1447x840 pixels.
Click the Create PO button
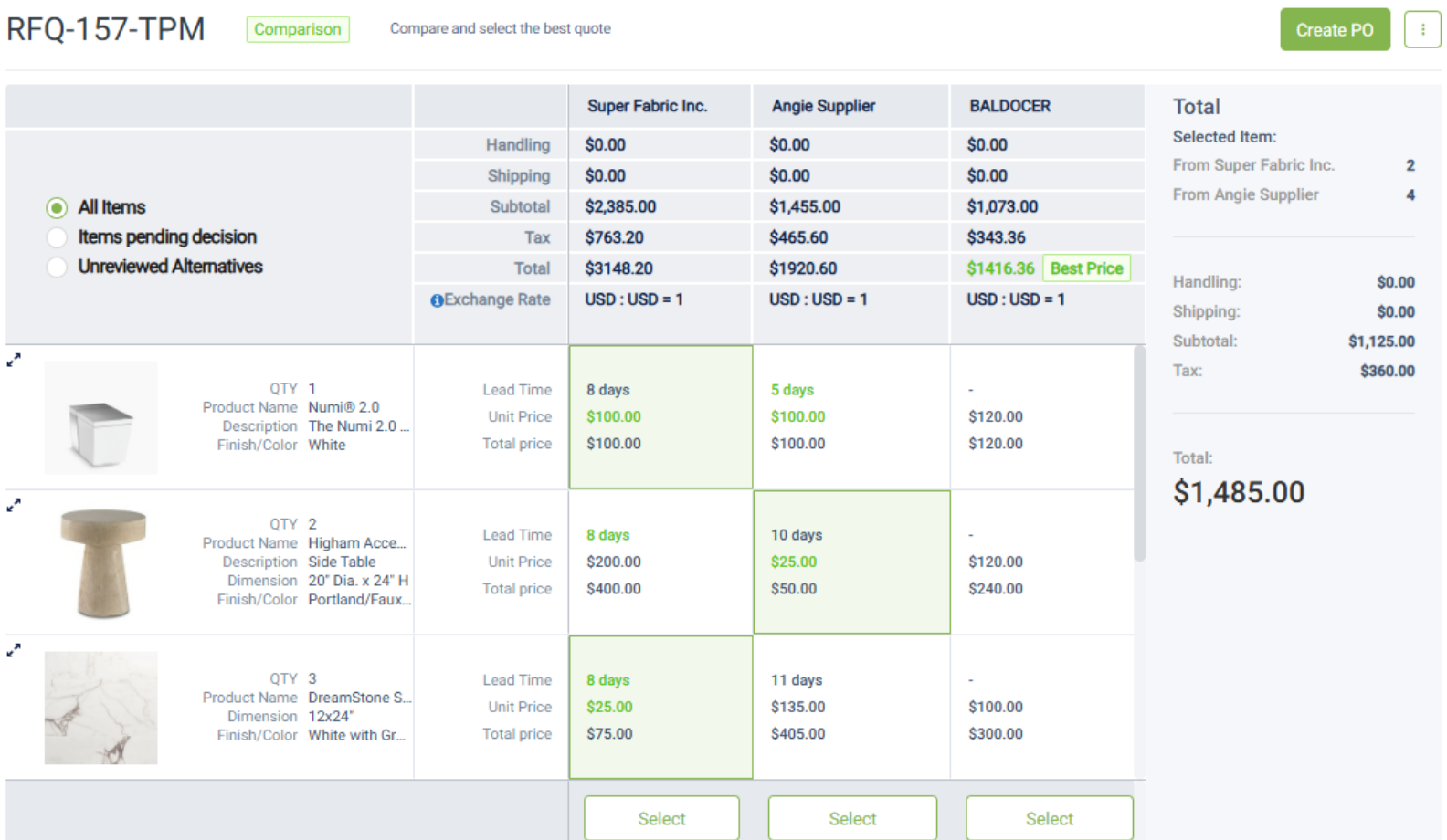point(1334,29)
